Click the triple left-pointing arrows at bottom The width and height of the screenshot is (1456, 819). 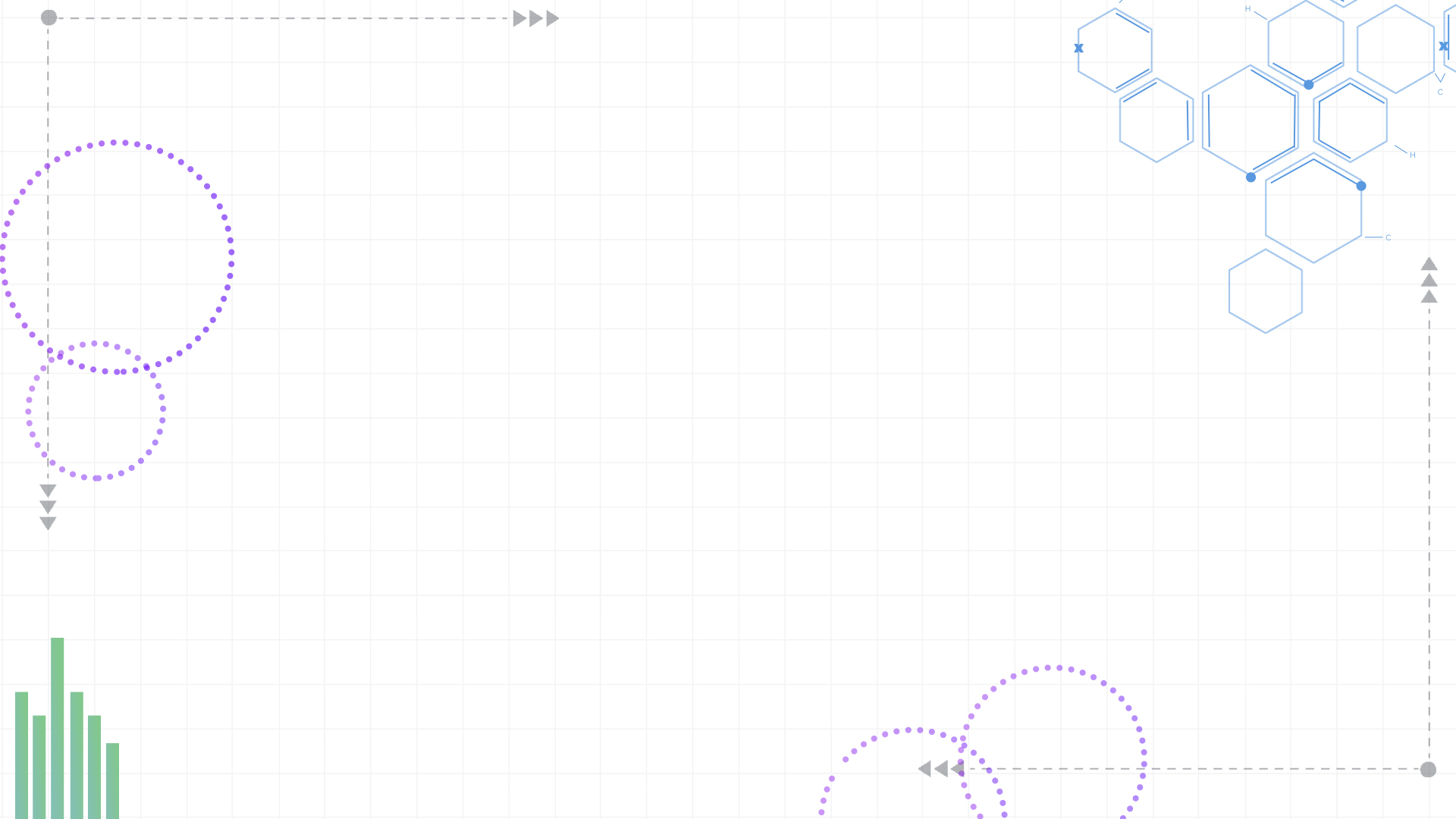940,769
